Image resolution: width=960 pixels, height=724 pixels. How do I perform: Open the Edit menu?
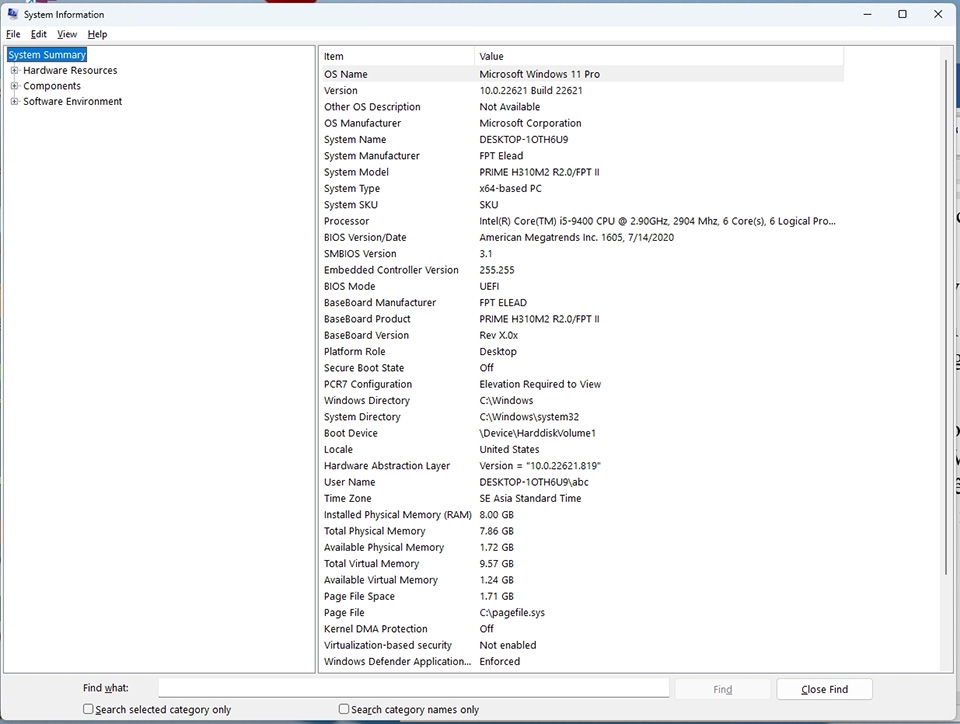pos(38,33)
